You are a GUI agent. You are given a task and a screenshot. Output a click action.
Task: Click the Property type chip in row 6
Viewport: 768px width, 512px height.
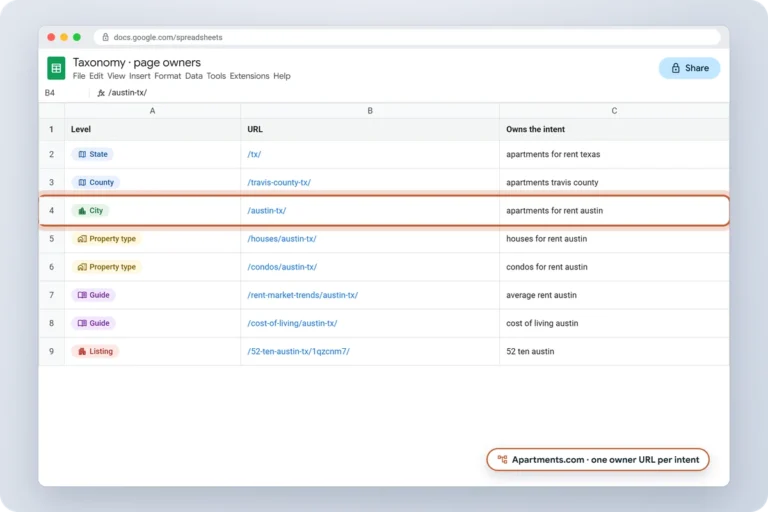(107, 267)
